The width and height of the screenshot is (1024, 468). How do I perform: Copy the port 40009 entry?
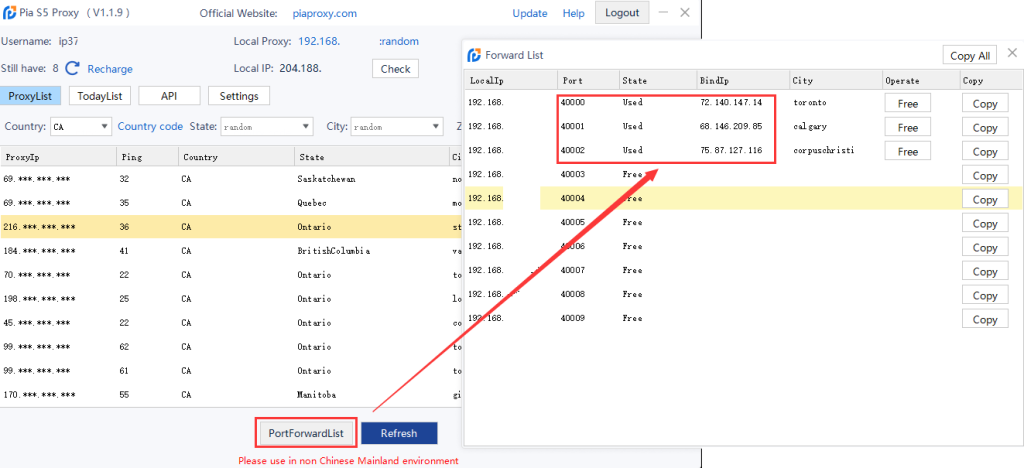(x=985, y=319)
